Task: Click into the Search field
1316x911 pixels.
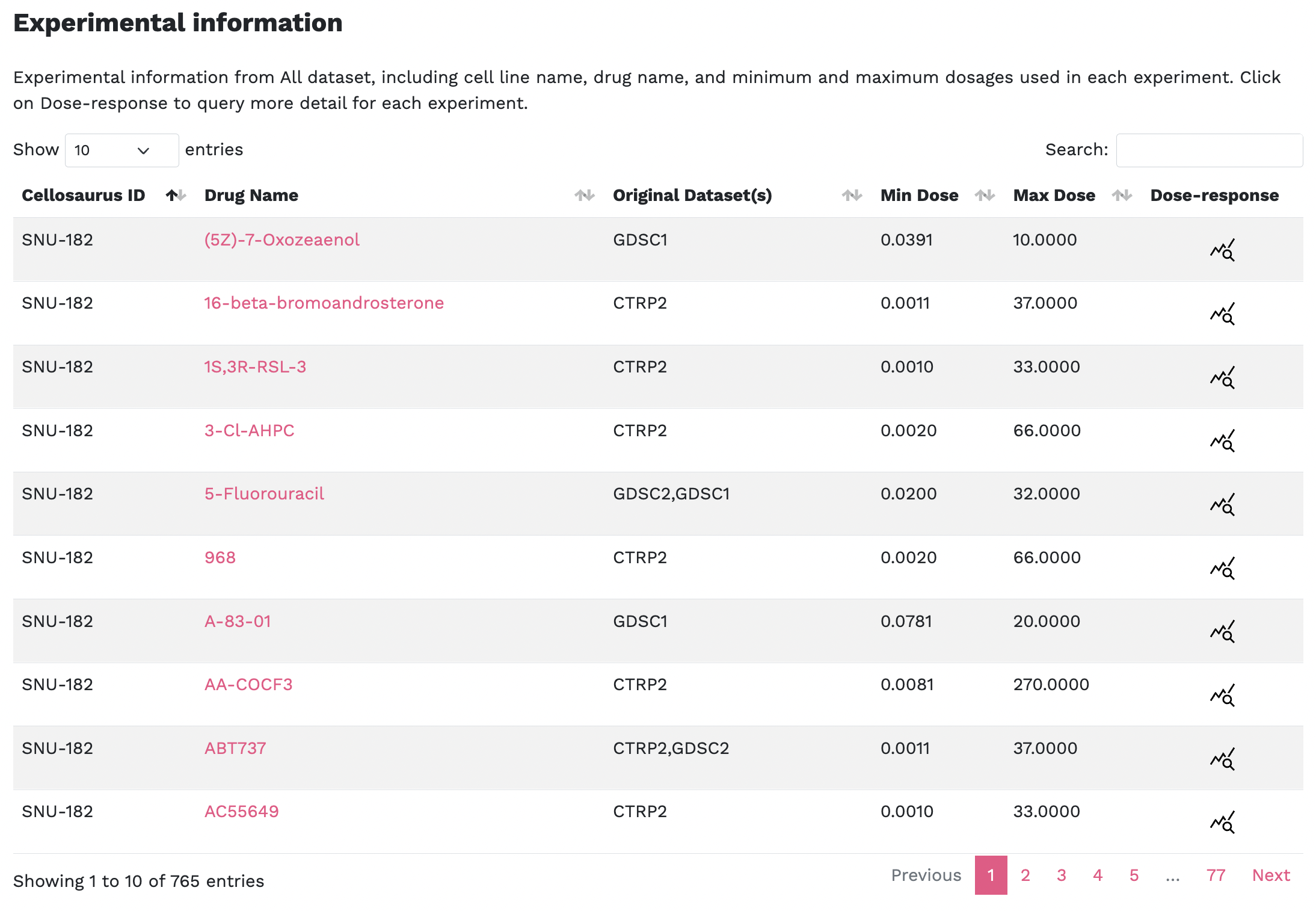Action: pyautogui.click(x=1209, y=150)
